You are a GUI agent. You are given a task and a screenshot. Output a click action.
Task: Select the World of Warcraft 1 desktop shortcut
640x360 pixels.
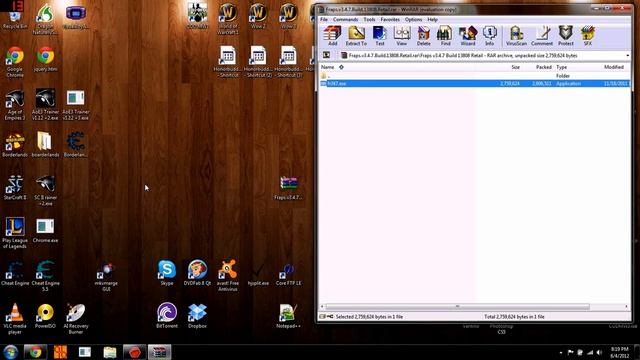click(228, 18)
